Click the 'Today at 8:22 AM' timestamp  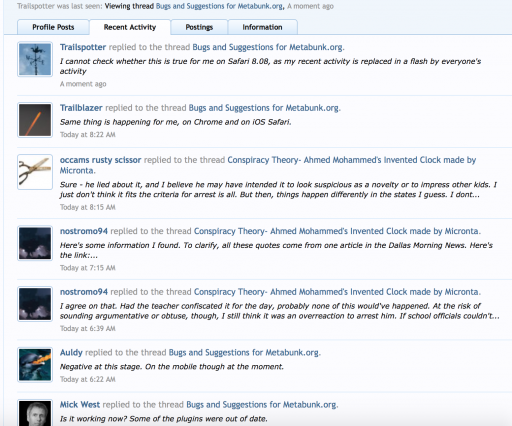click(x=88, y=134)
